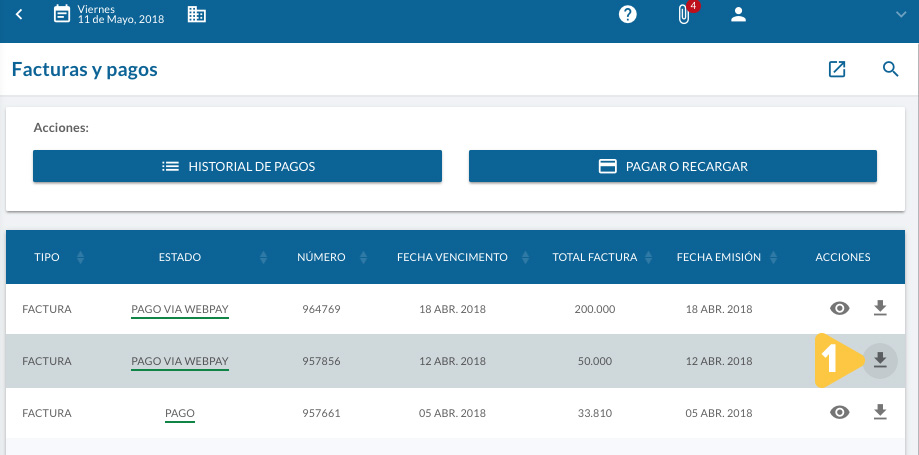Sort table by Número column arrows
Viewport: 919px width, 455px height.
click(x=363, y=257)
